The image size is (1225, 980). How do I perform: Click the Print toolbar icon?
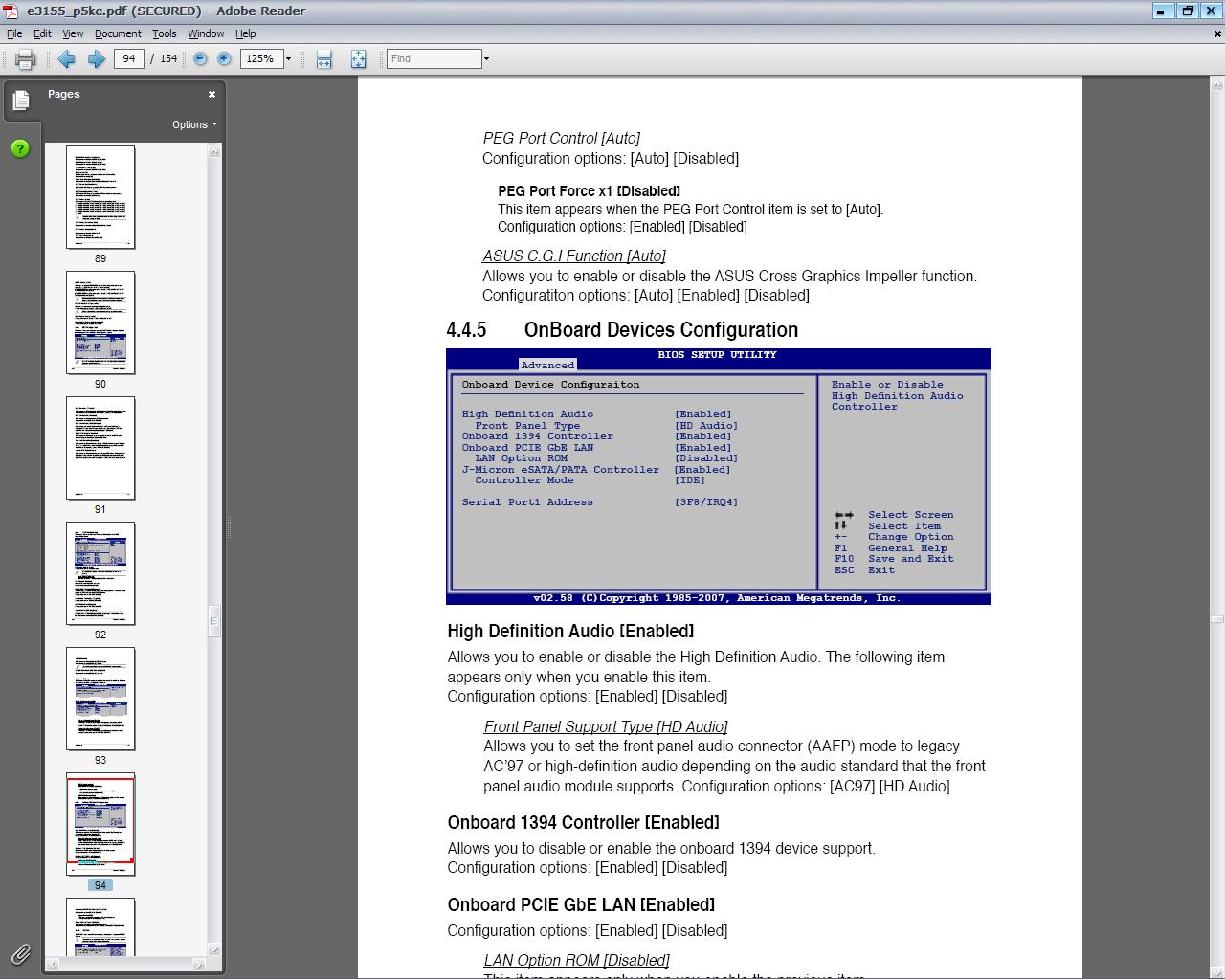(x=26, y=59)
